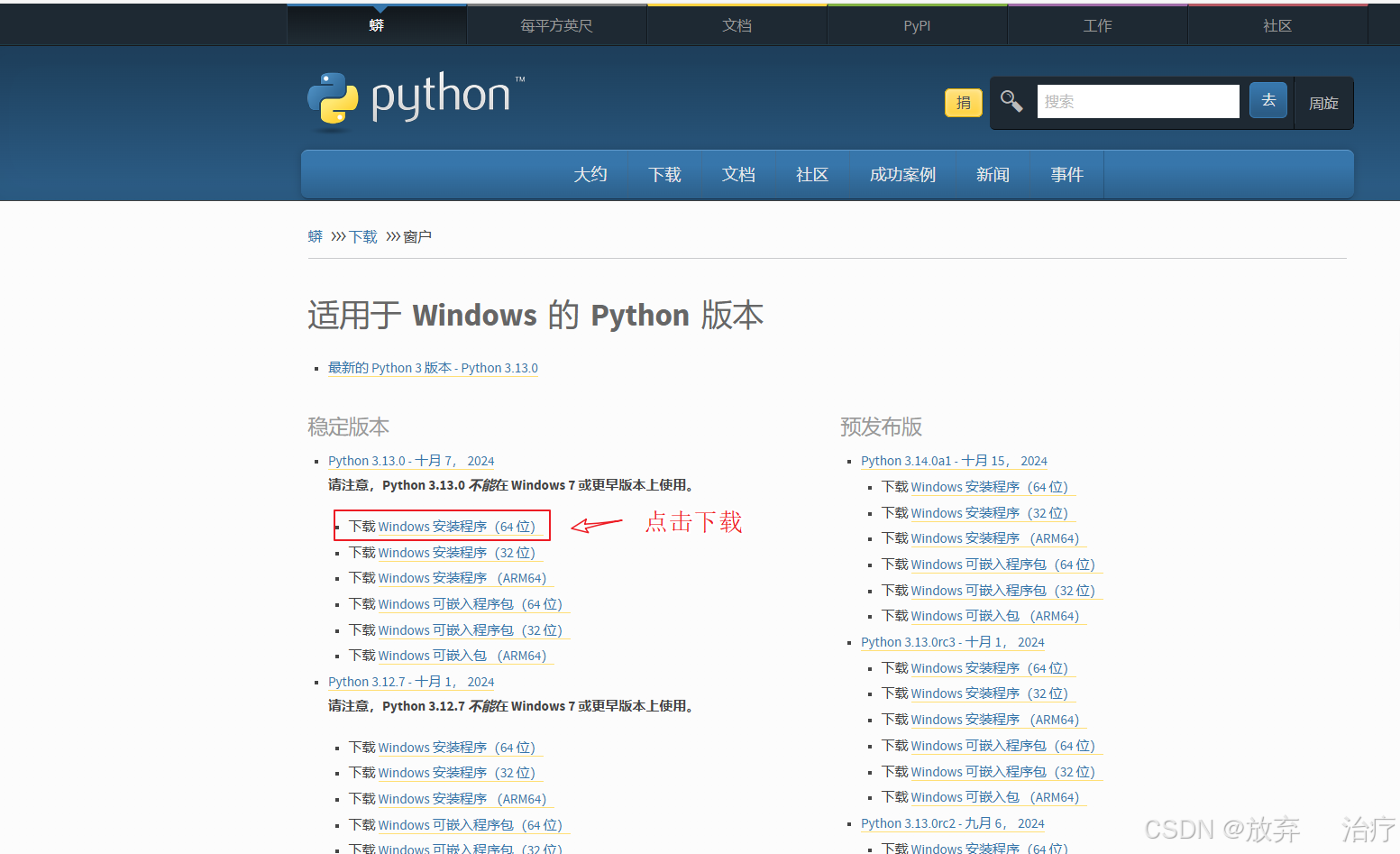Viewport: 1400px width, 854px height.
Task: Open 最新的 Python 3 版本 - Python 3.13.0 link
Action: tap(433, 368)
